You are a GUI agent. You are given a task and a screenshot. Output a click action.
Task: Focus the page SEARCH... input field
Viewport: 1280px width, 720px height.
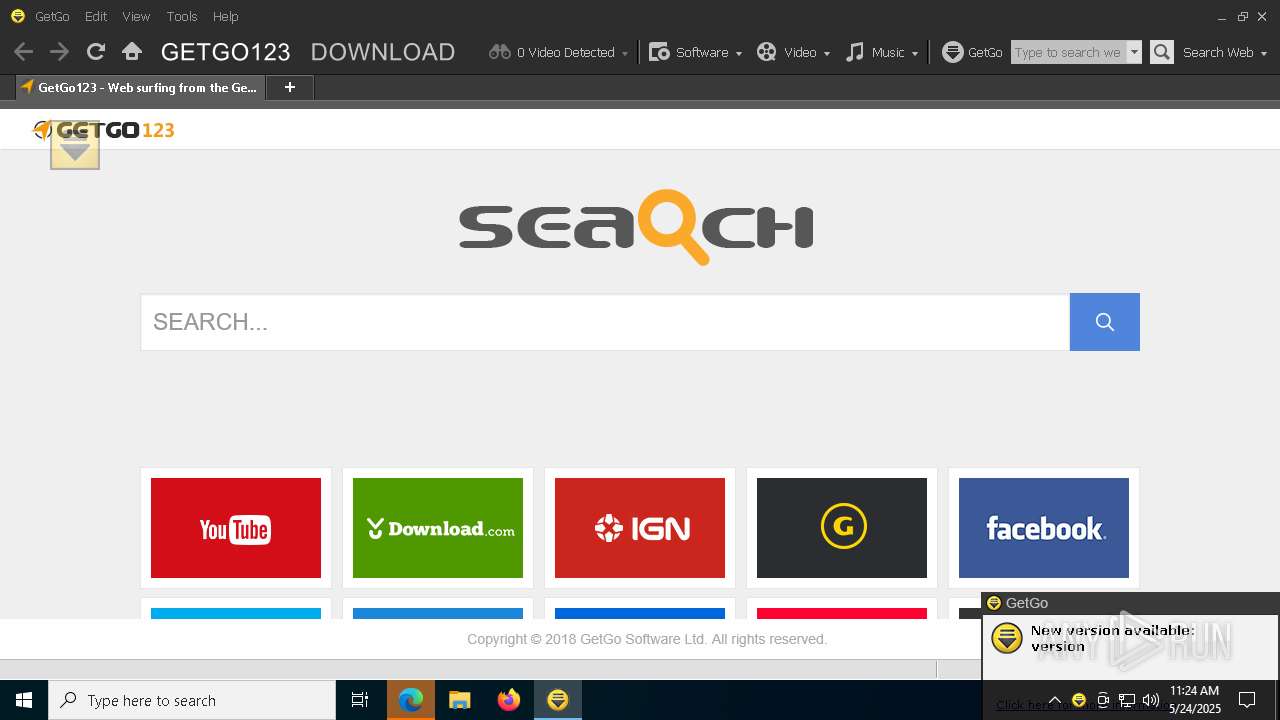(605, 322)
